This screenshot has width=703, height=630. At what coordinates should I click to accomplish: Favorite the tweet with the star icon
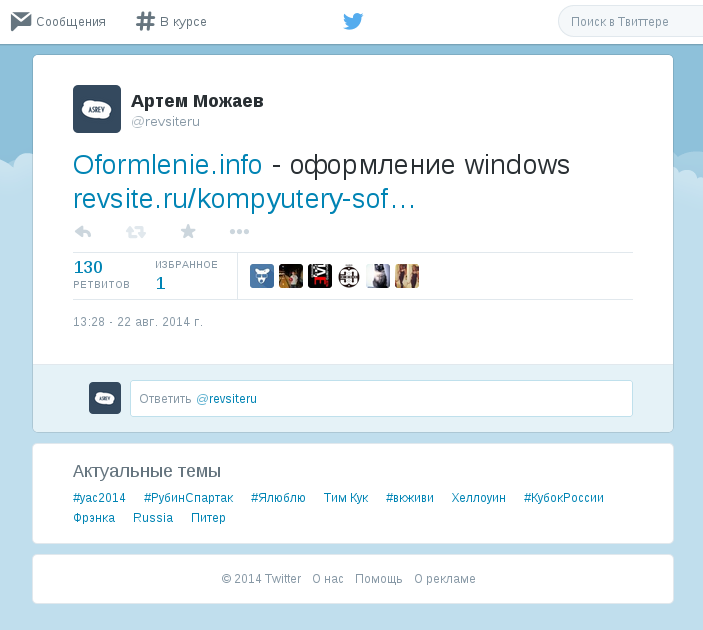click(188, 231)
